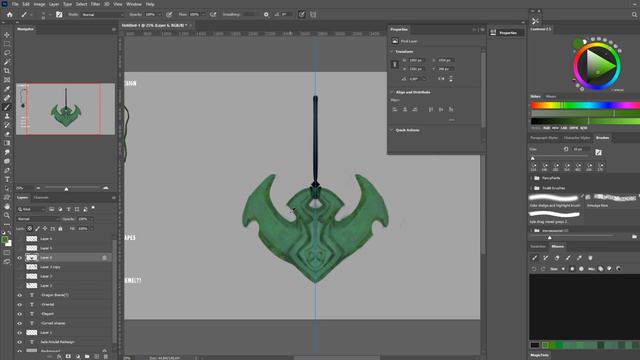Select the Rectangular Marquee tool
This screenshot has height=360, width=640.
tap(7, 44)
